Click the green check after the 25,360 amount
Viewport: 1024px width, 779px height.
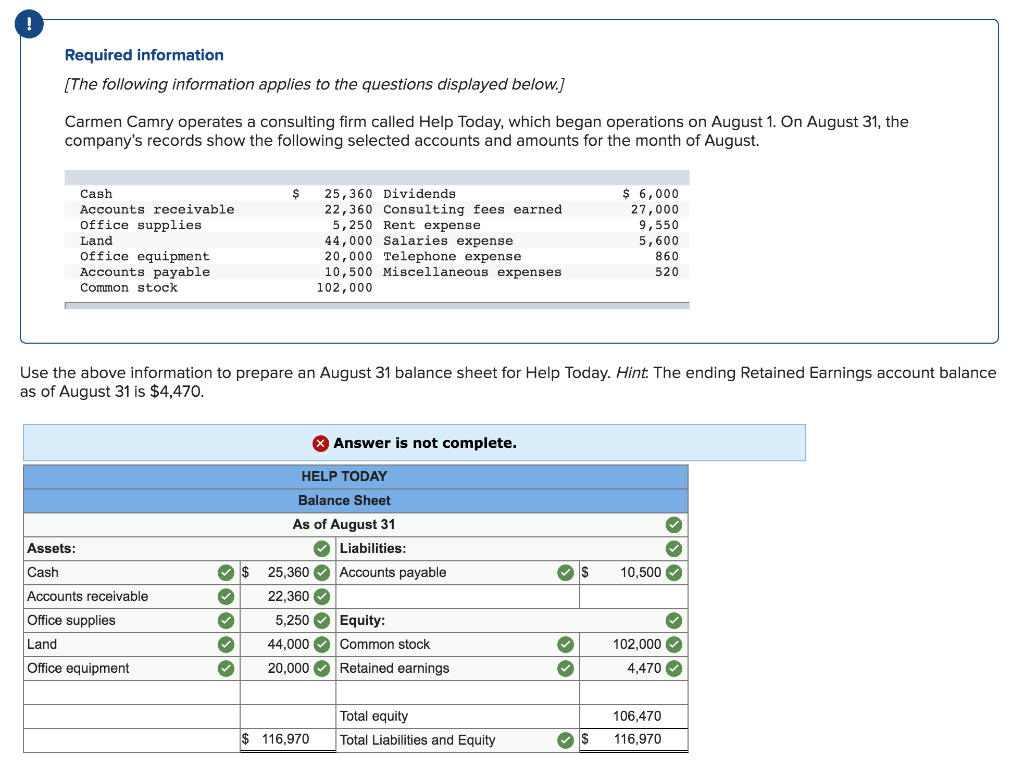[322, 573]
